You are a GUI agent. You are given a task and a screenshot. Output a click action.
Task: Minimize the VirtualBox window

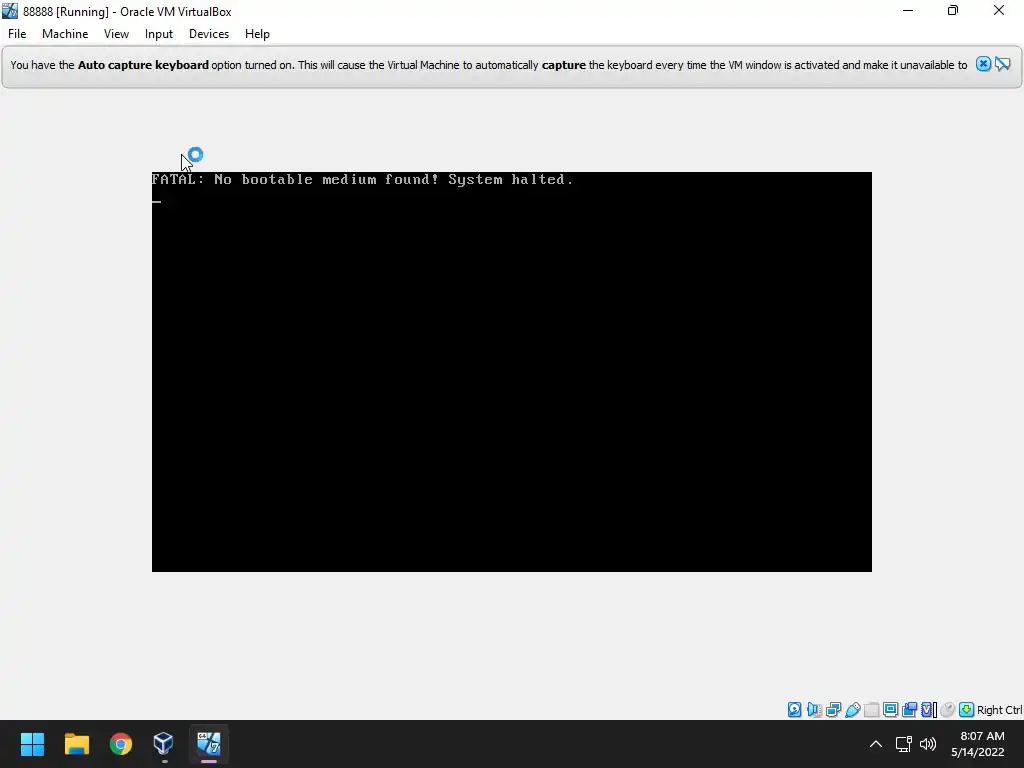[908, 10]
